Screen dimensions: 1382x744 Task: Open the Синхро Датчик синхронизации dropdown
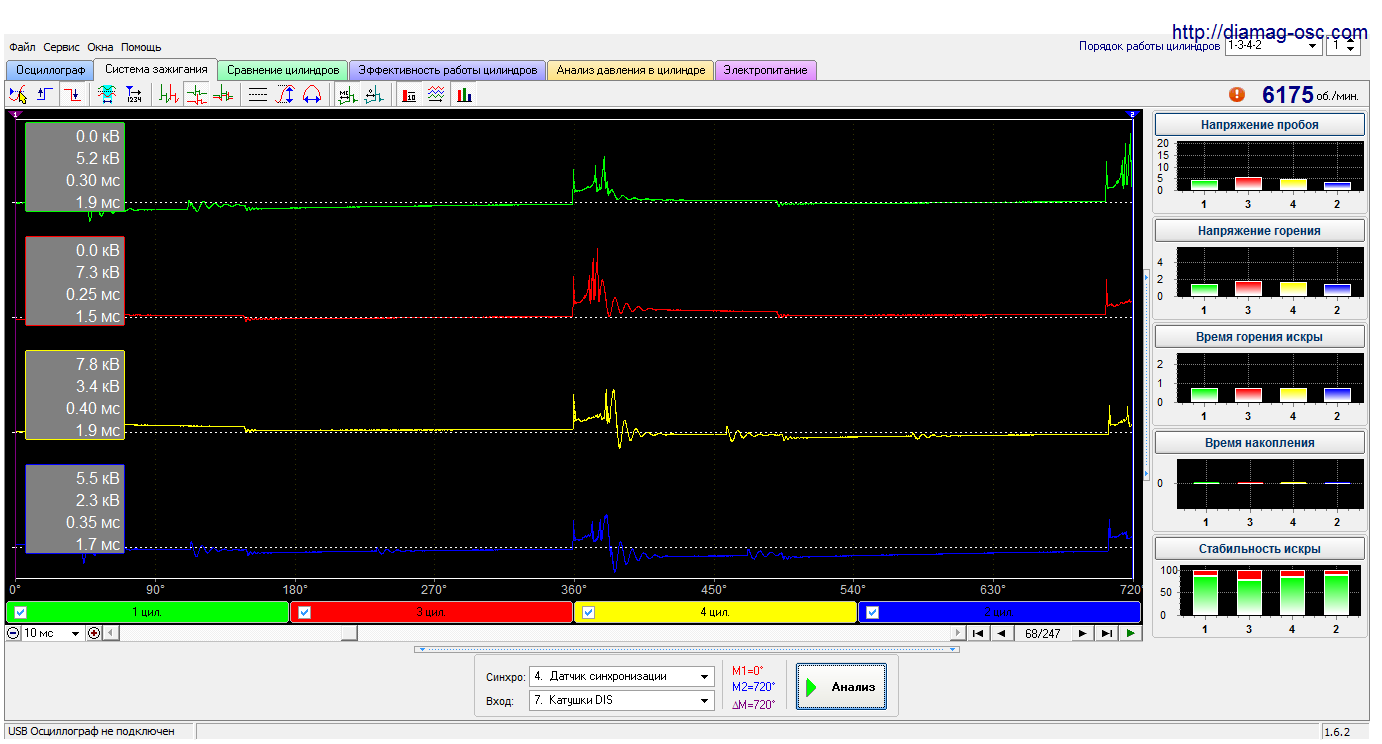pyautogui.click(x=622, y=676)
